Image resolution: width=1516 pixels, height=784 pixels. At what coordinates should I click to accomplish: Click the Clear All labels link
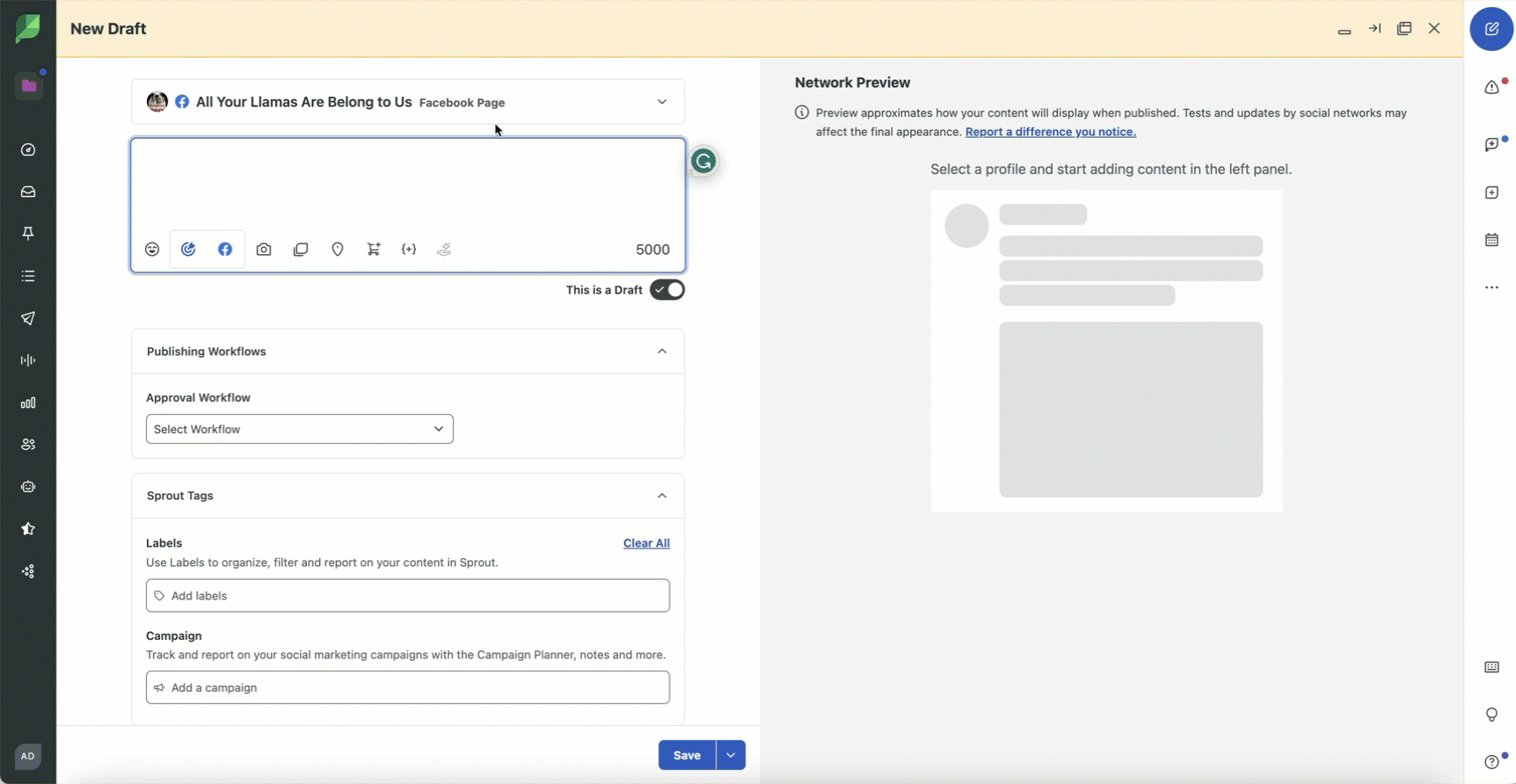646,543
